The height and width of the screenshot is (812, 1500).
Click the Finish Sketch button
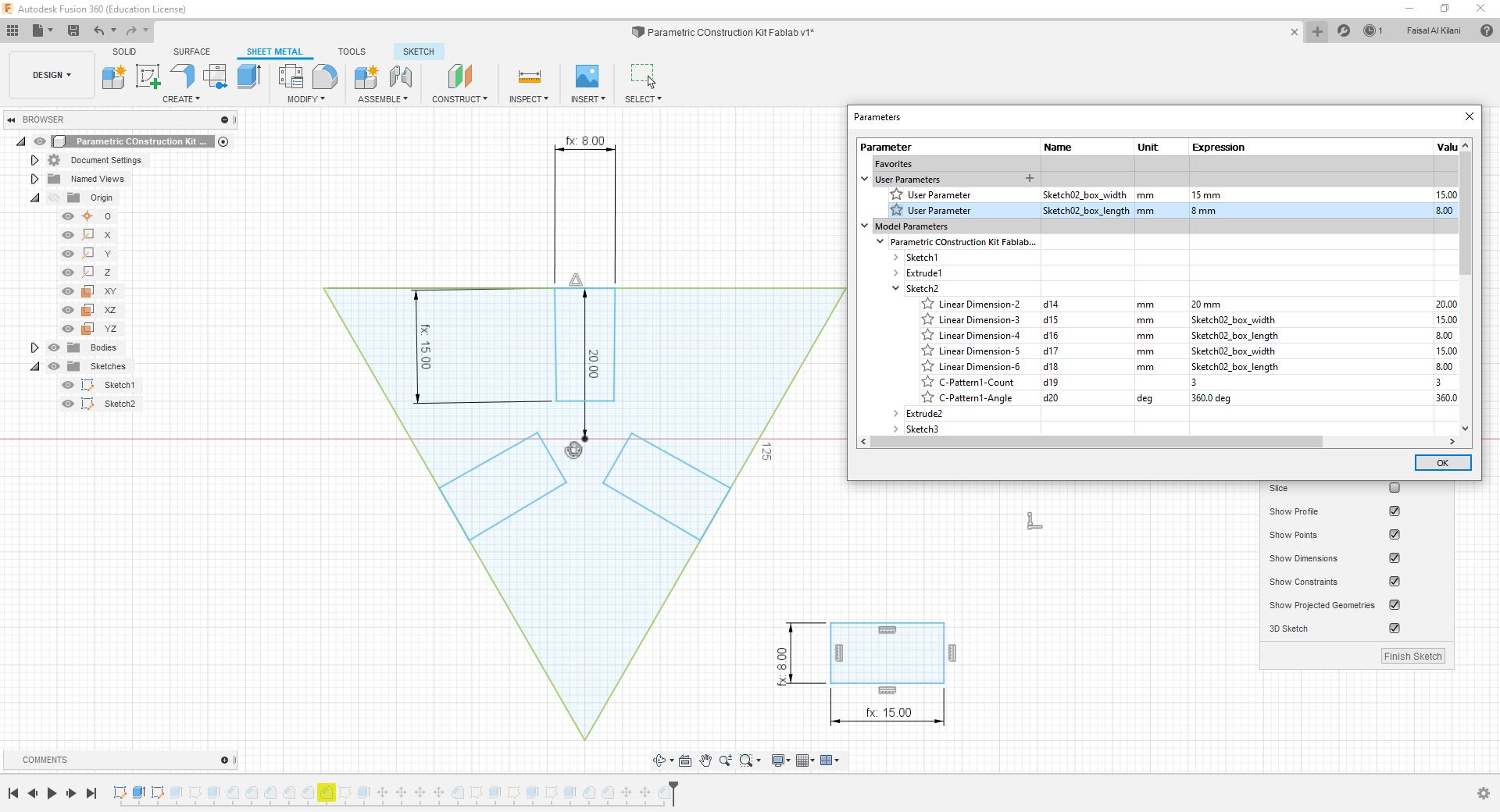[1412, 657]
